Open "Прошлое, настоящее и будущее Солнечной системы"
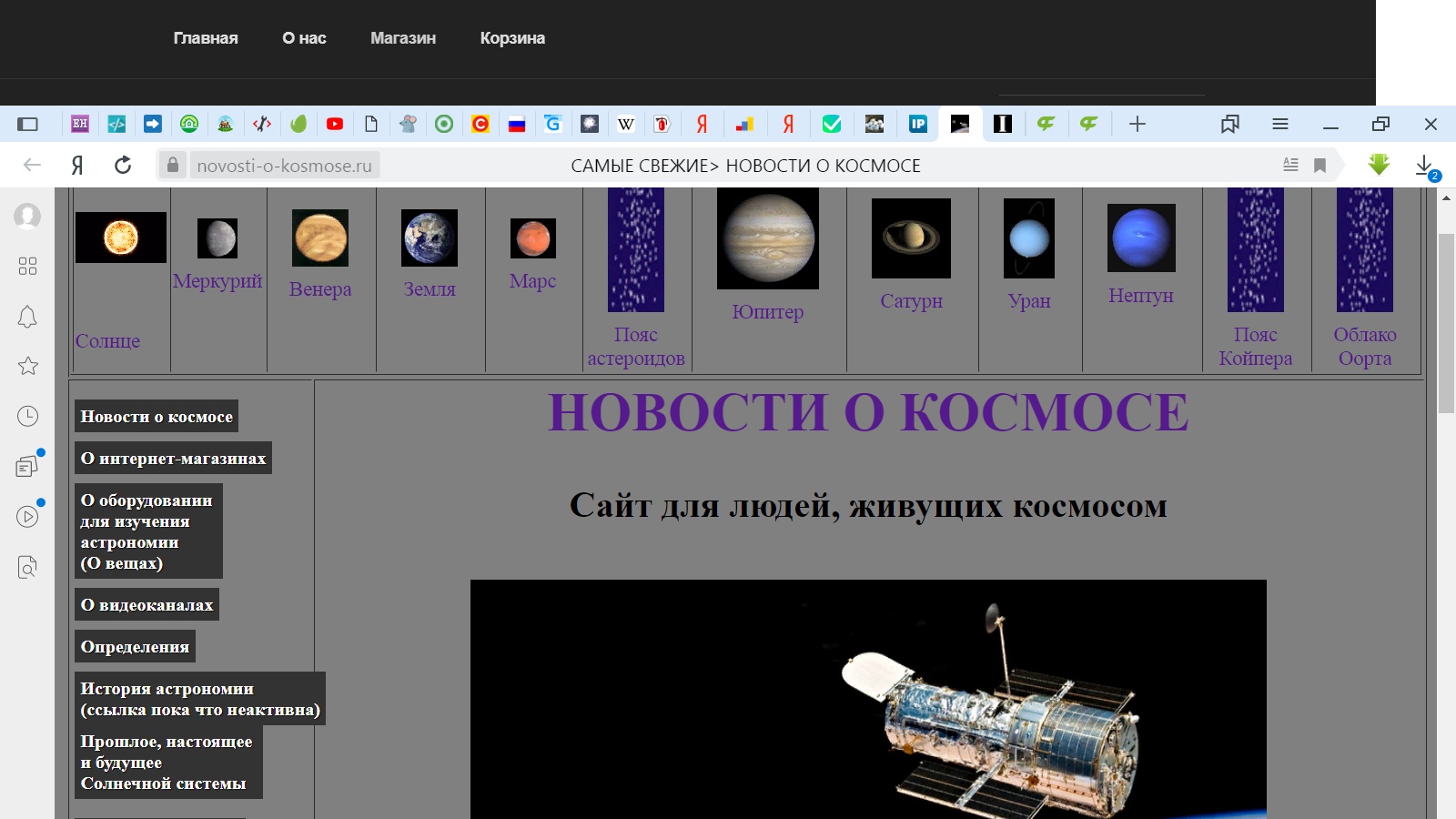This screenshot has height=819, width=1456. point(168,763)
